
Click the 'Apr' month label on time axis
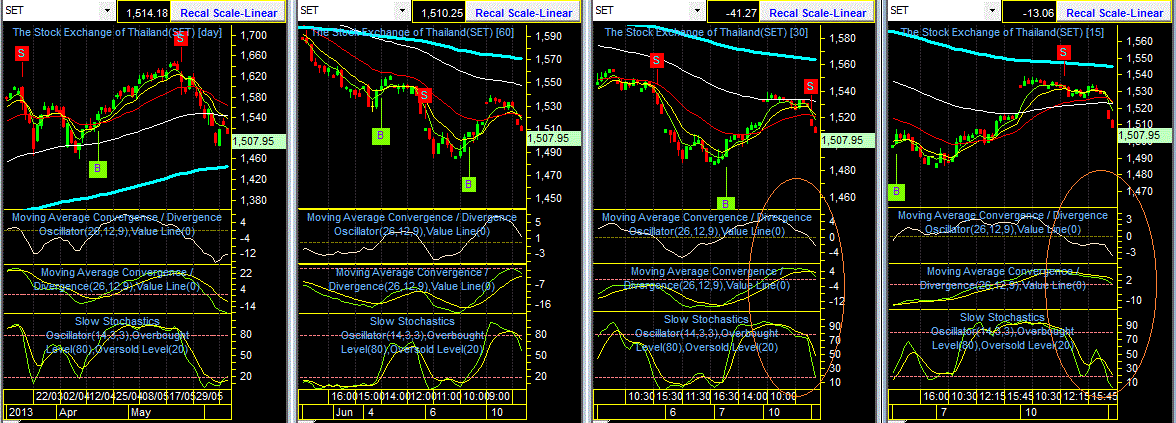[x=68, y=412]
